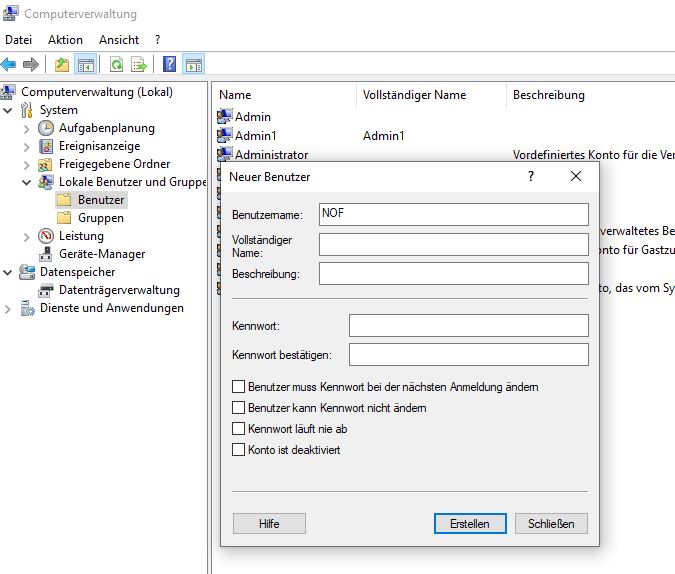Toggle the console tree pane icon
The height and width of the screenshot is (574, 675).
click(86, 65)
